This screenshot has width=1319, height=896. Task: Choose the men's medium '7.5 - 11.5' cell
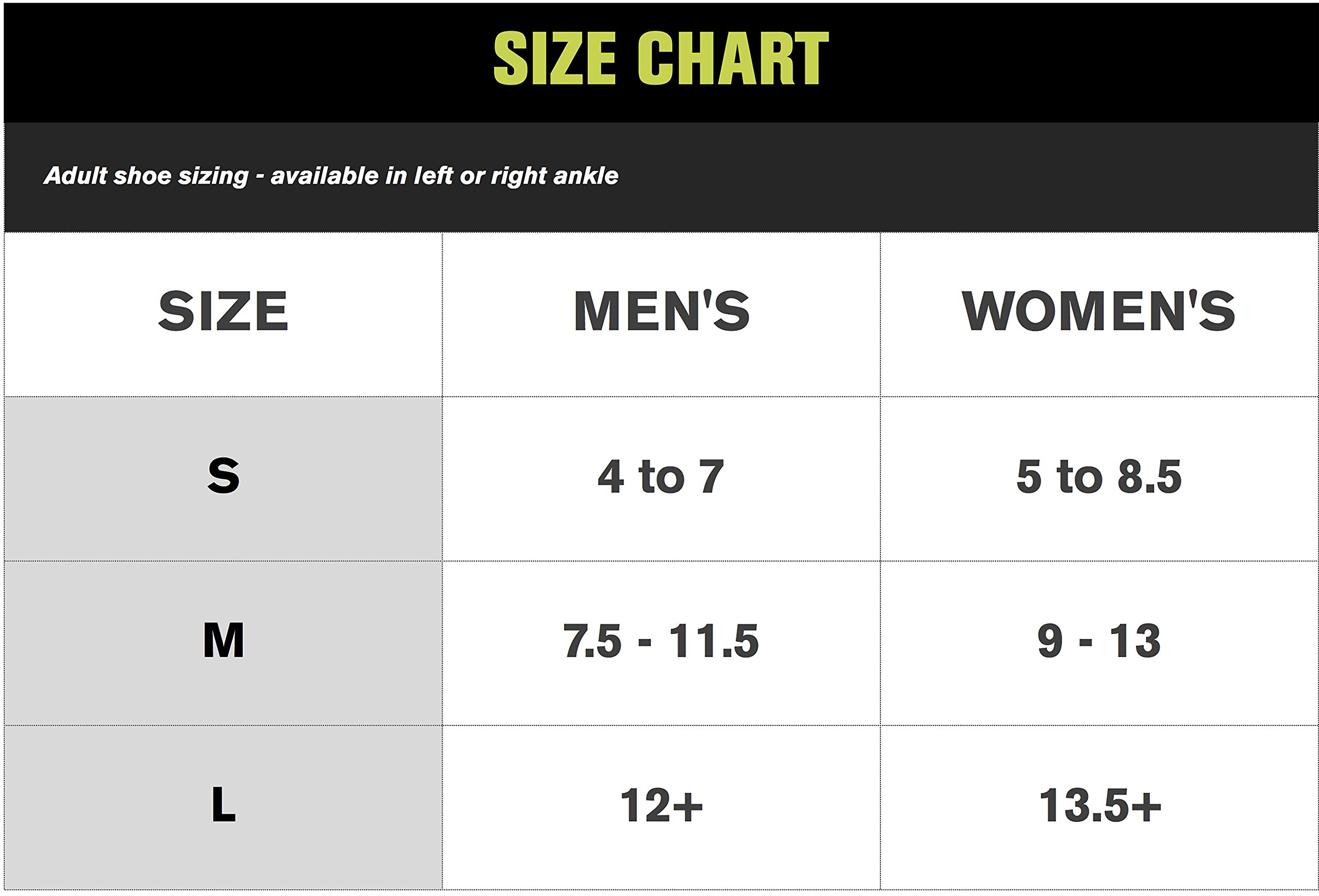point(661,641)
